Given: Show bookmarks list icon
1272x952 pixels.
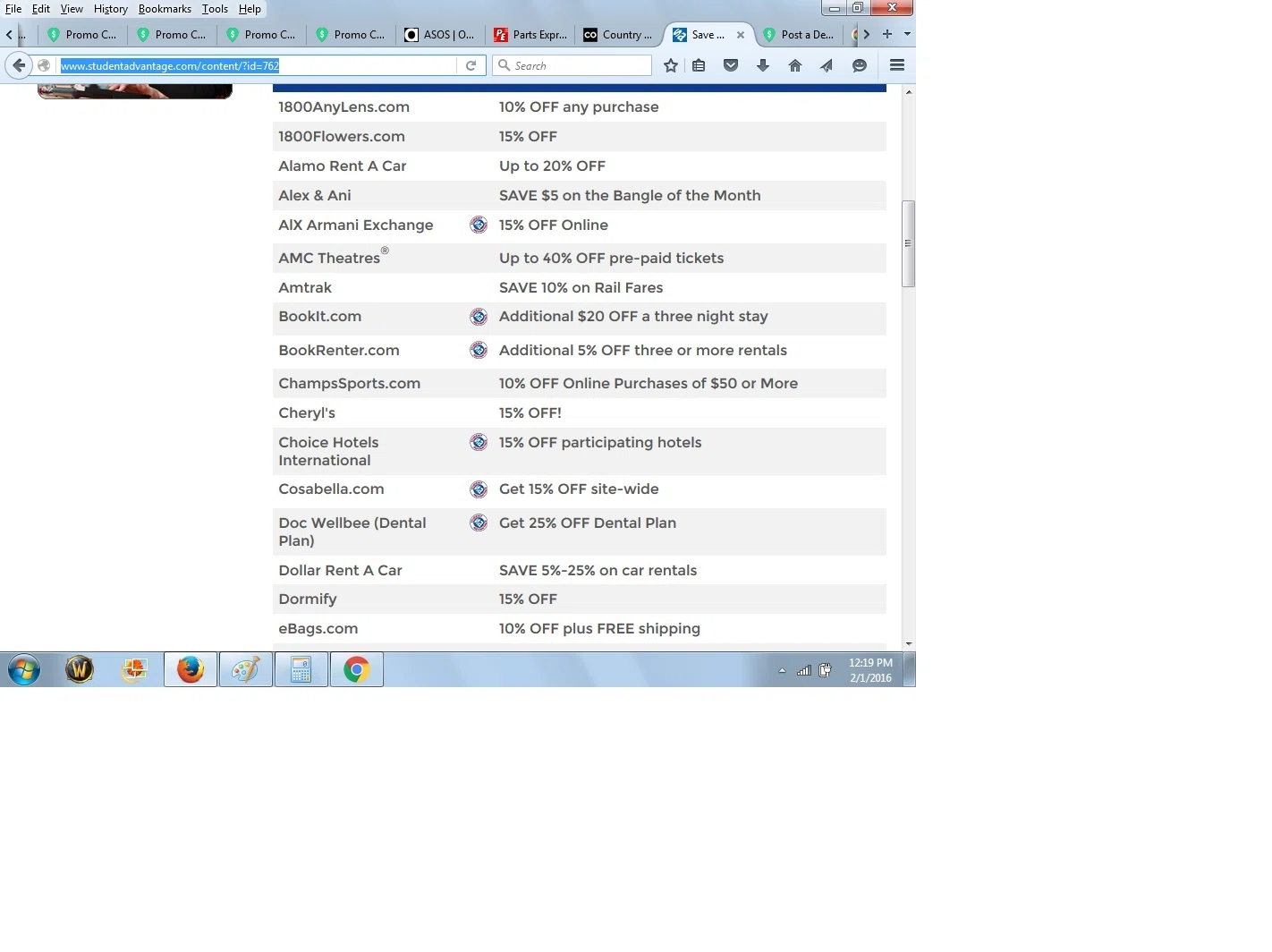Looking at the screenshot, I should click(699, 65).
